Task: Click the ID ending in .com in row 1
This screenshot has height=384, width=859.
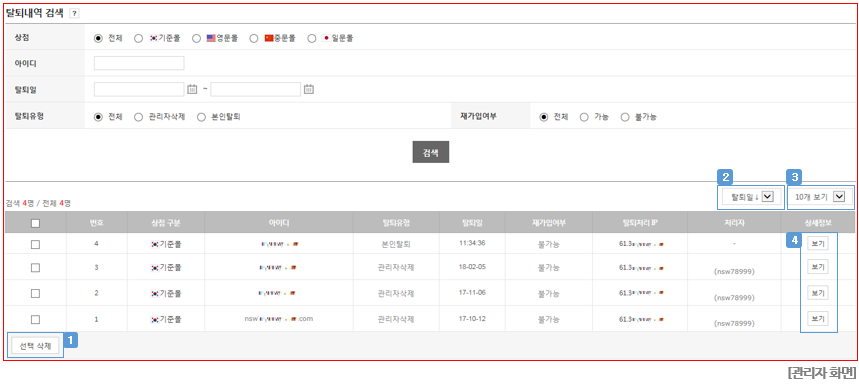Action: (279, 318)
